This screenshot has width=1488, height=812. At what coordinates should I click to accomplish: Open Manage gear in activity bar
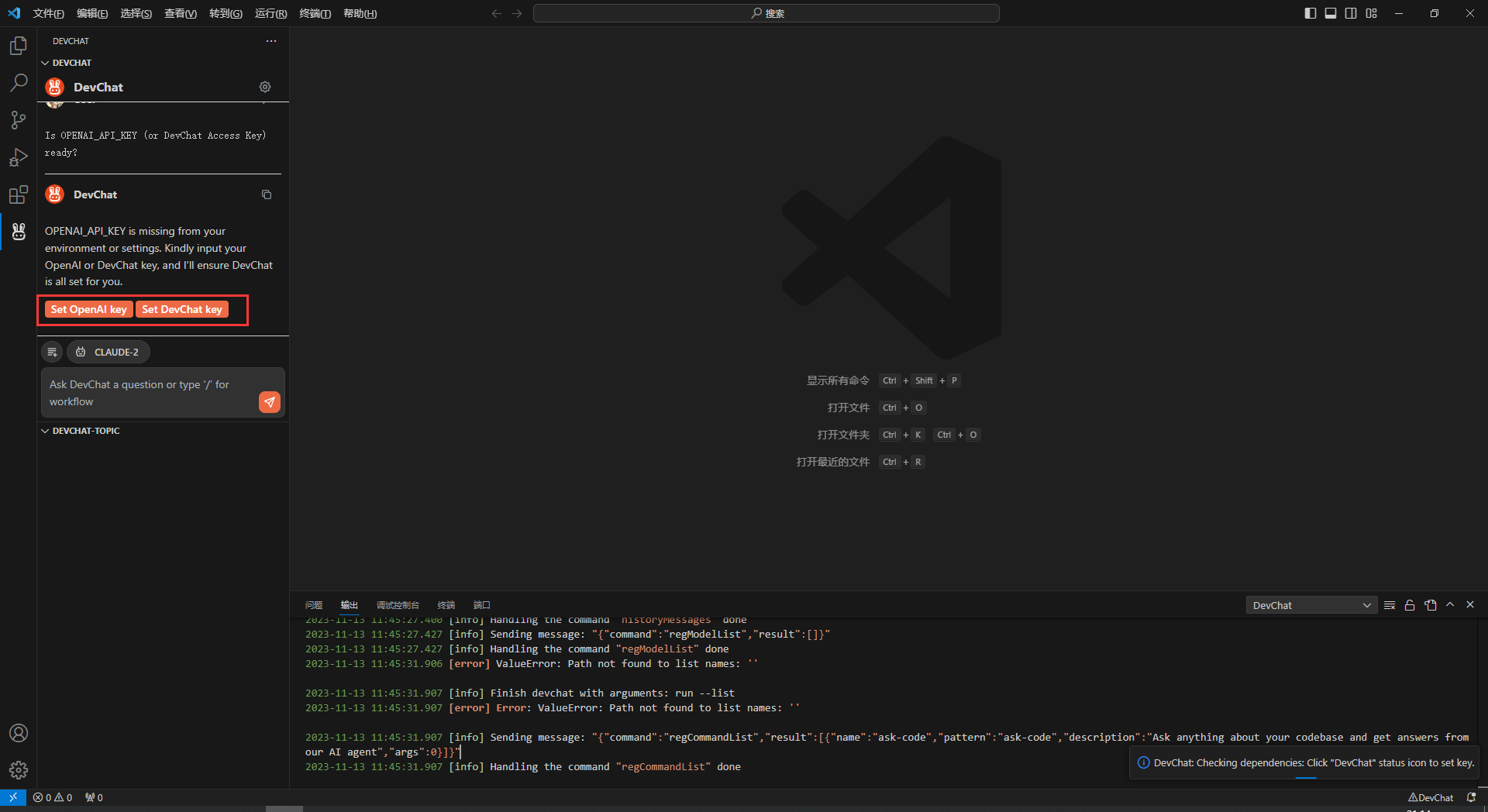coord(19,770)
